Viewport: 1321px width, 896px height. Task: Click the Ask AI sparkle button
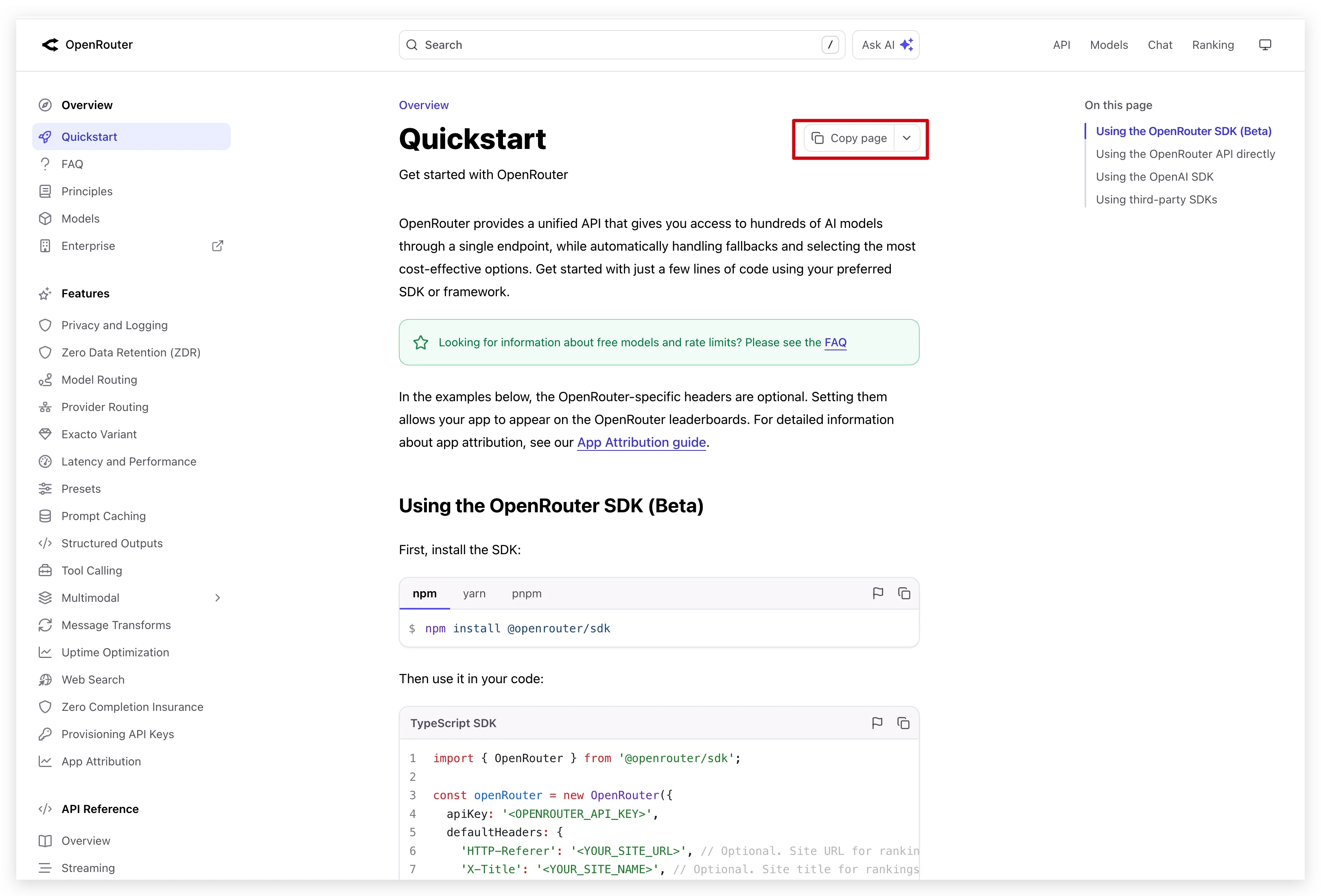(886, 45)
